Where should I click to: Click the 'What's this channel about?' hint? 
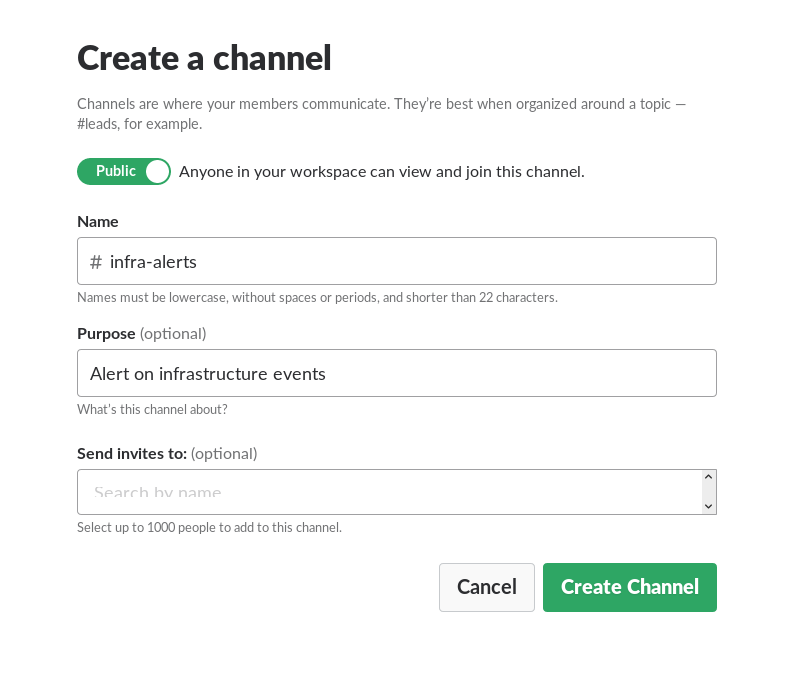152,409
